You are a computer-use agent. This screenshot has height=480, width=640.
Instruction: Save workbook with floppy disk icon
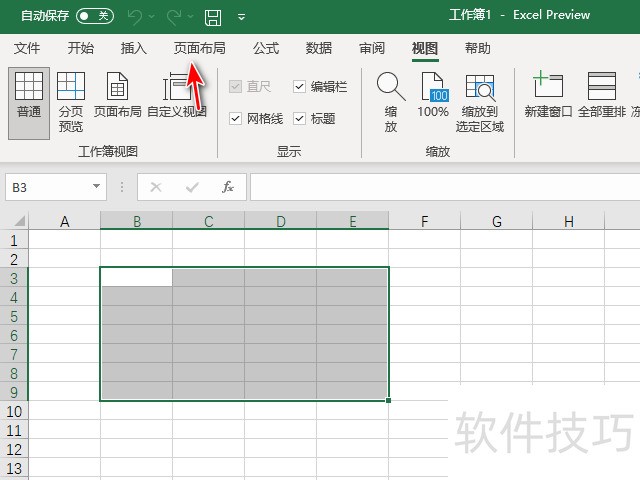click(x=213, y=17)
